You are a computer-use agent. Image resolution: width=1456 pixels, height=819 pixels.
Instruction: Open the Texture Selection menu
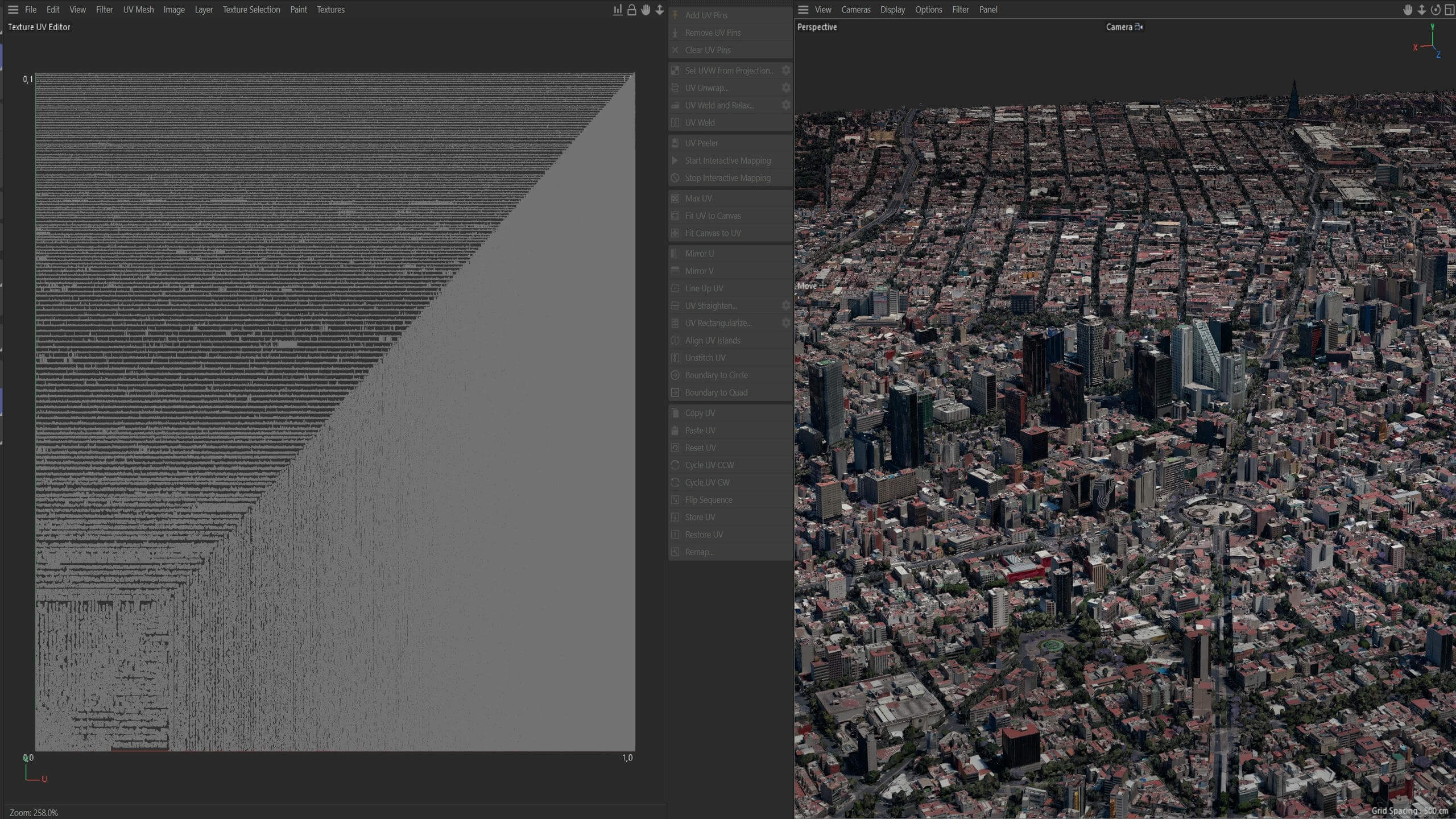click(x=251, y=10)
